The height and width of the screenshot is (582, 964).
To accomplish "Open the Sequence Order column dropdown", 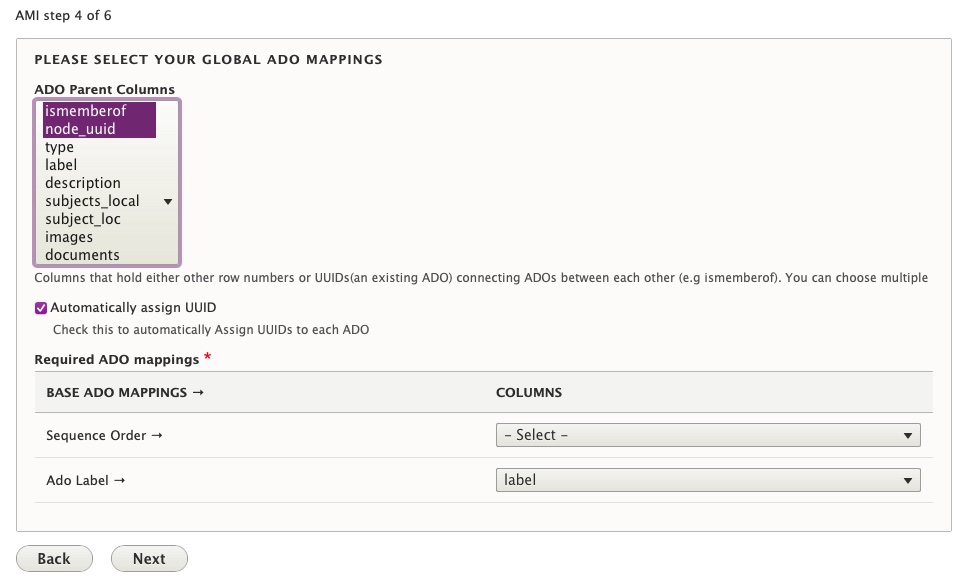I will click(708, 435).
